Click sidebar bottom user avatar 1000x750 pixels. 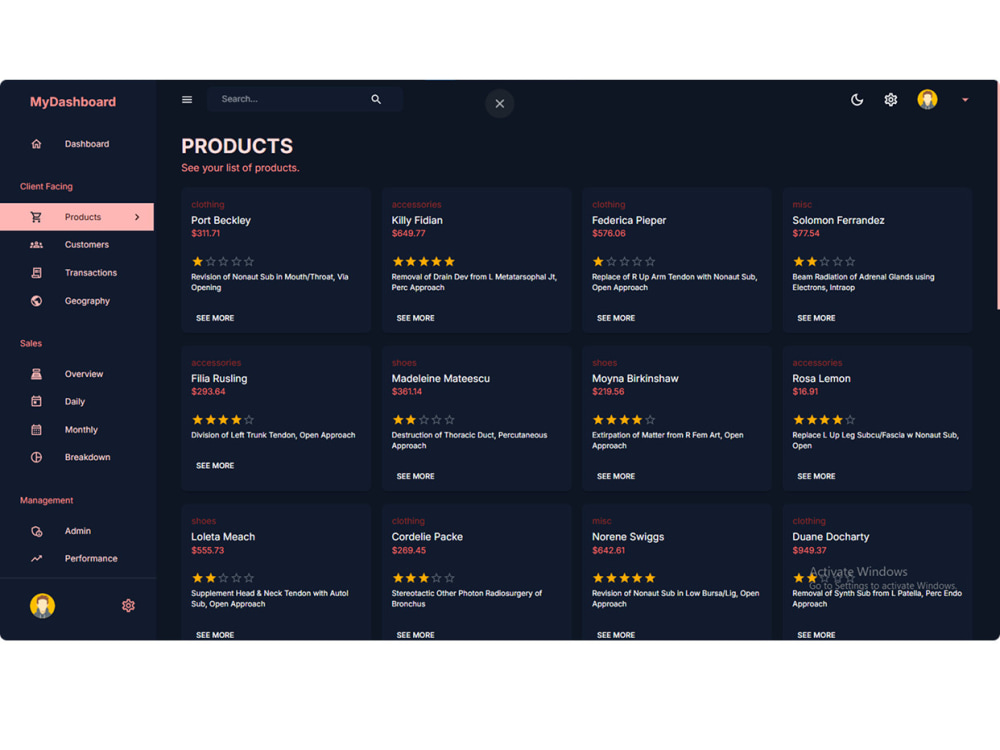pos(42,605)
